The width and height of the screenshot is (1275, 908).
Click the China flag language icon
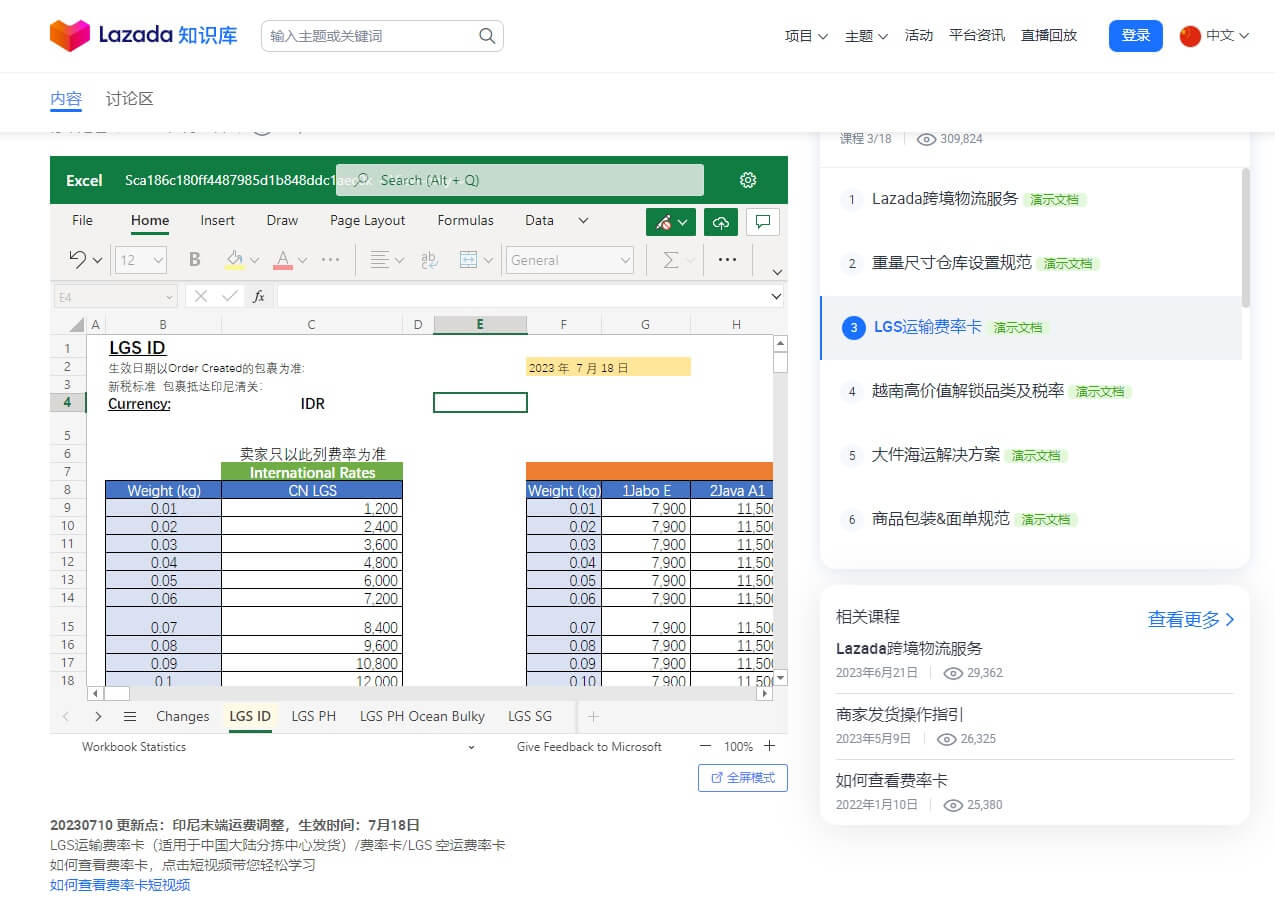1190,36
